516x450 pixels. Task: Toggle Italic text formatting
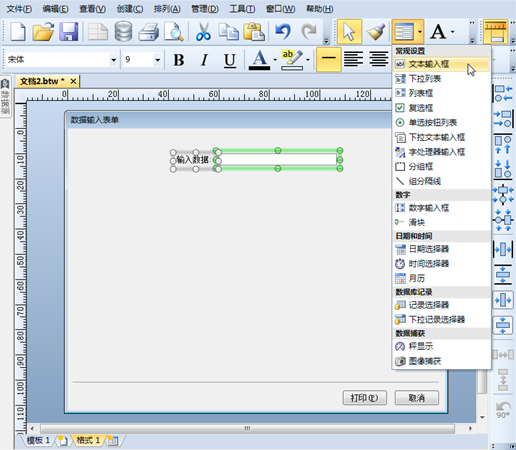(204, 60)
